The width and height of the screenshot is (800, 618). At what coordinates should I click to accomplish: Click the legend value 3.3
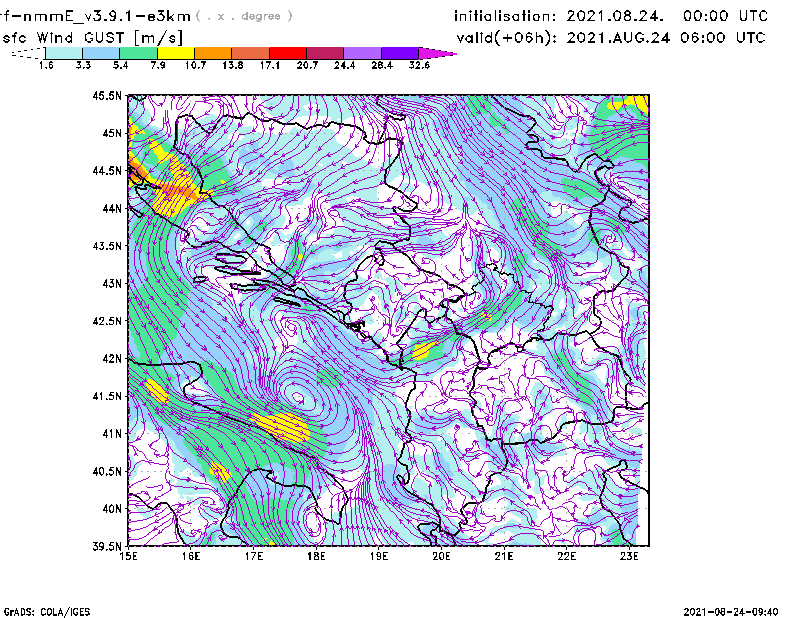coord(83,65)
